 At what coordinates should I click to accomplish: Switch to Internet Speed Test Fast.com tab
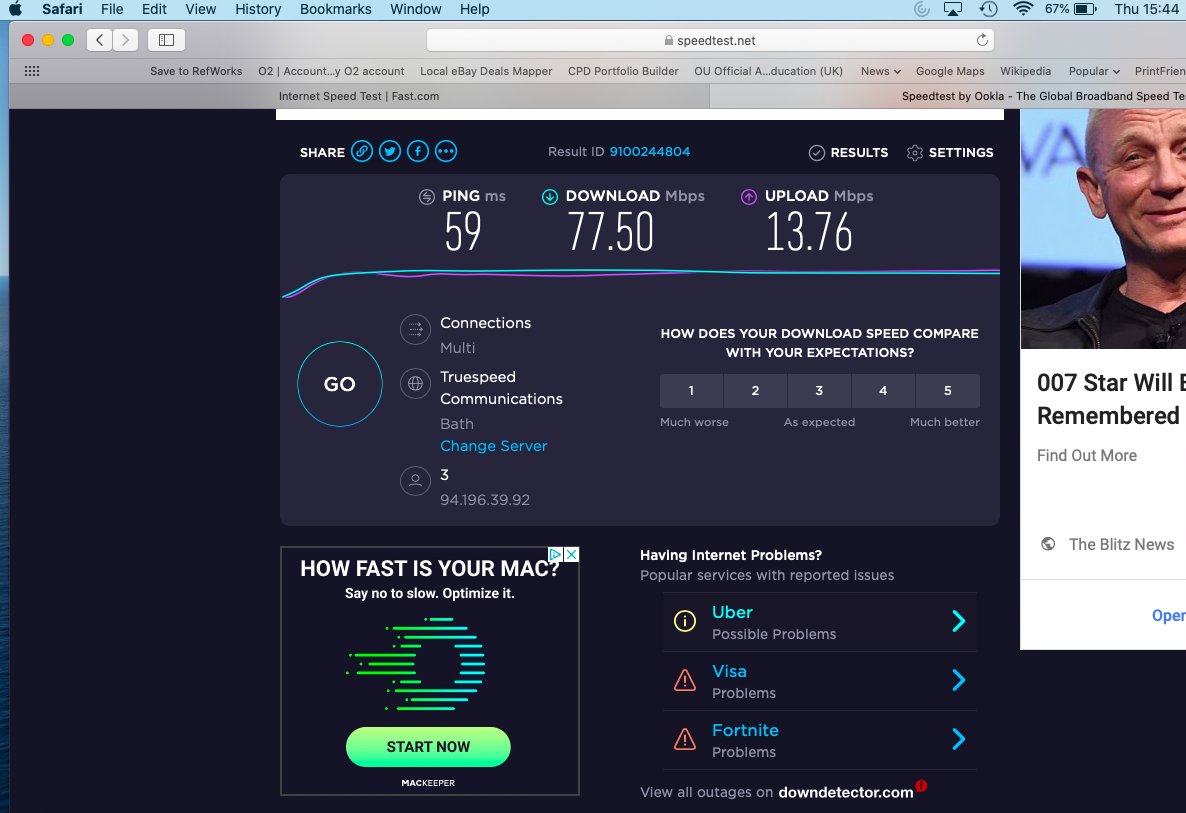tap(359, 96)
